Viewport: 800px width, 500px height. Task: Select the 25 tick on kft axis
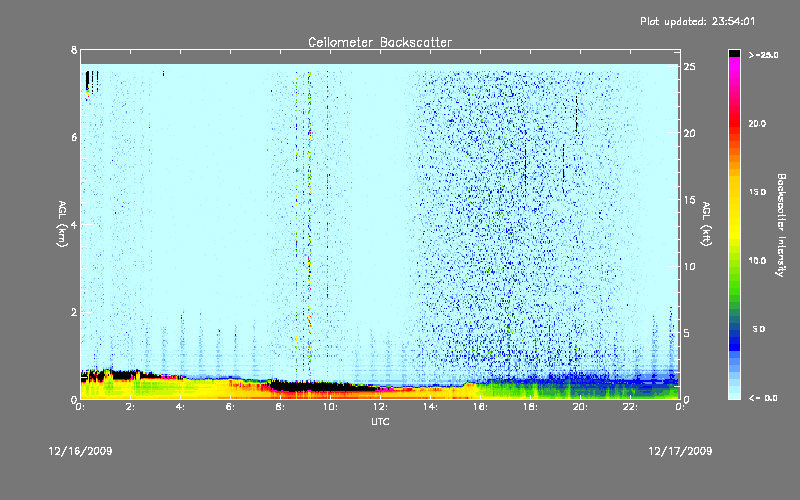tap(689, 67)
